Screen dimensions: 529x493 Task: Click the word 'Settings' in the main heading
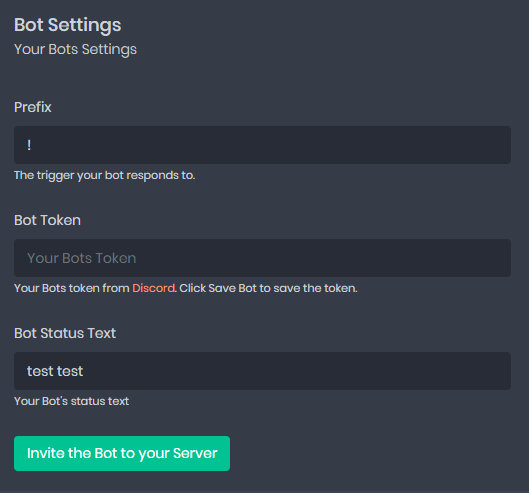coord(84,25)
